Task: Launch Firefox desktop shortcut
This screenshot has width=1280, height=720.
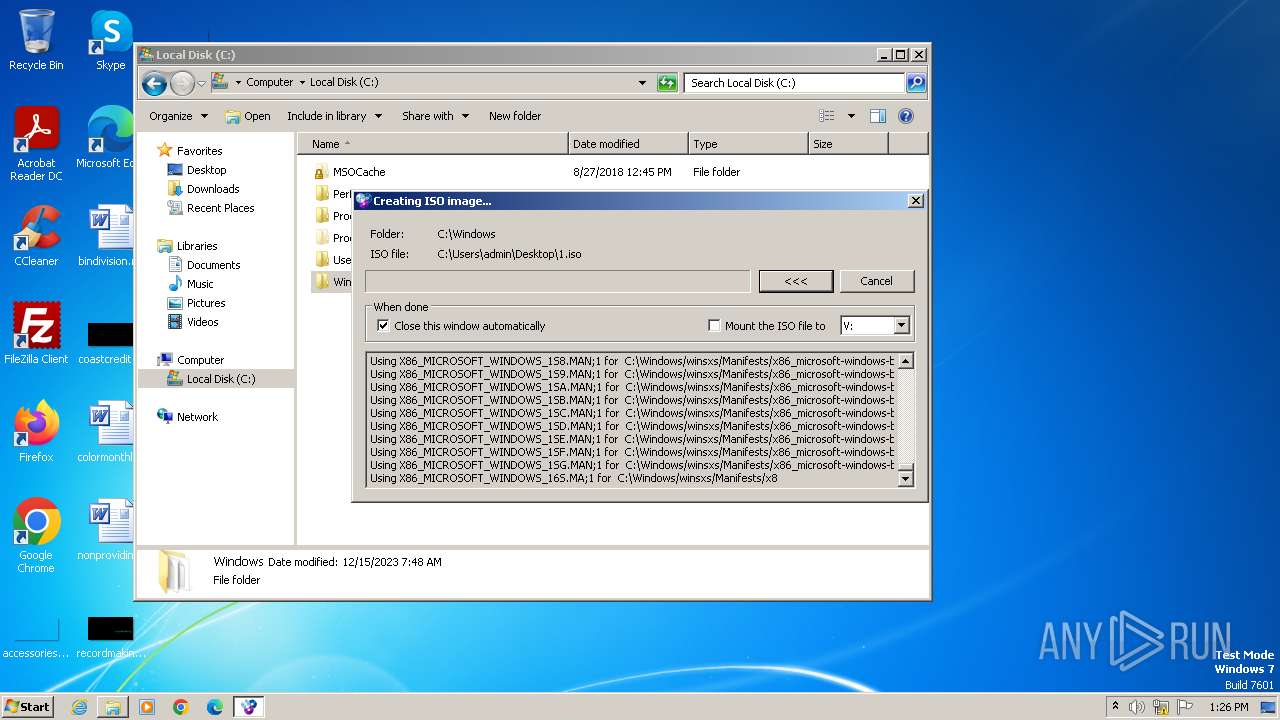Action: [x=36, y=432]
